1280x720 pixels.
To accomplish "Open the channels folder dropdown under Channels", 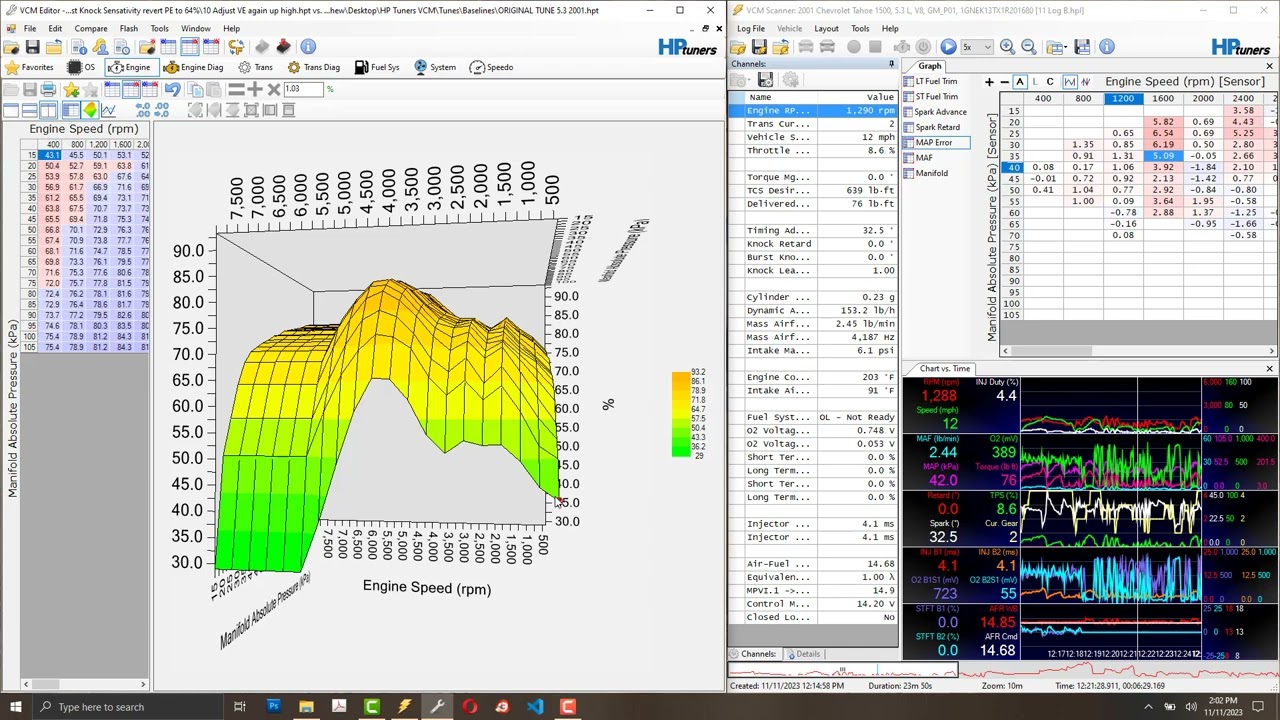I will click(x=740, y=80).
